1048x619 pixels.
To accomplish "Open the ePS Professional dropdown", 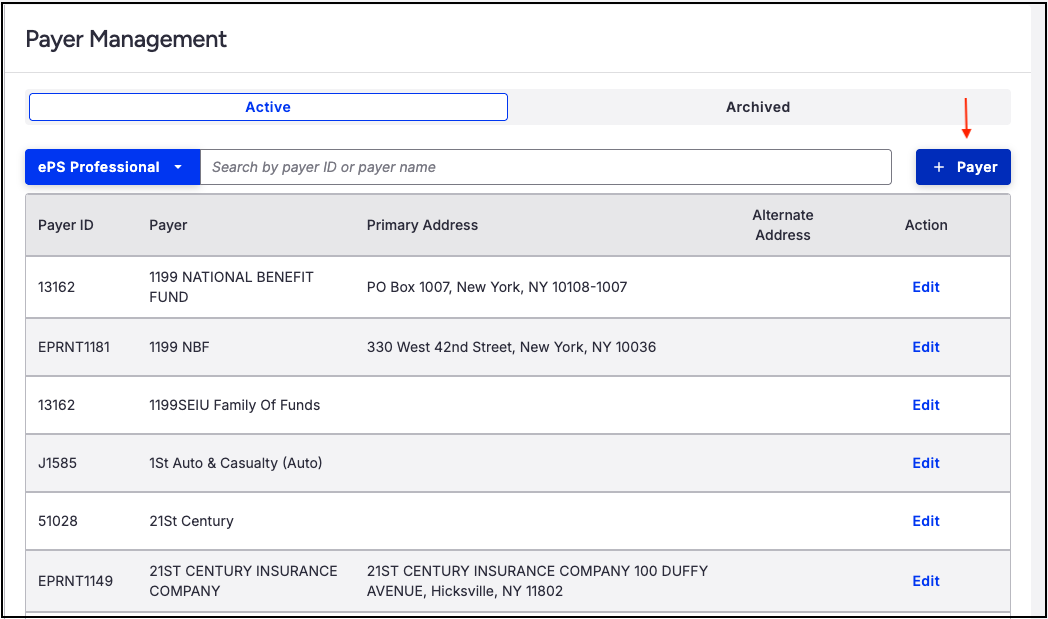I will pos(112,167).
